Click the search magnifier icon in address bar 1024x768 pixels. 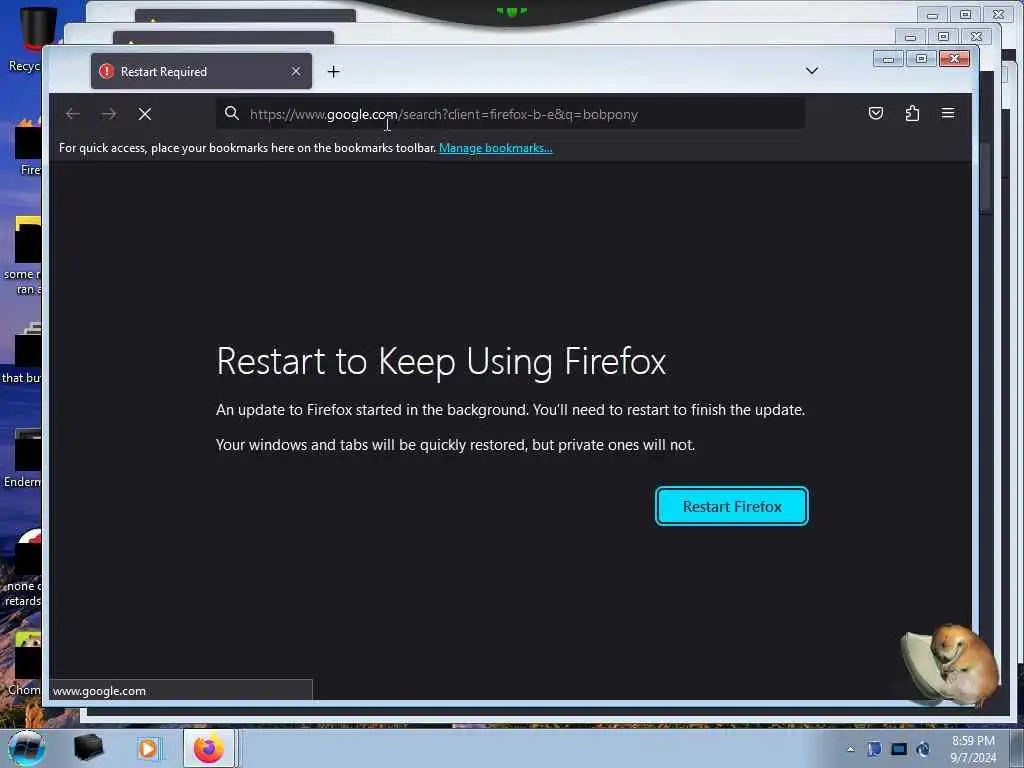pyautogui.click(x=232, y=114)
